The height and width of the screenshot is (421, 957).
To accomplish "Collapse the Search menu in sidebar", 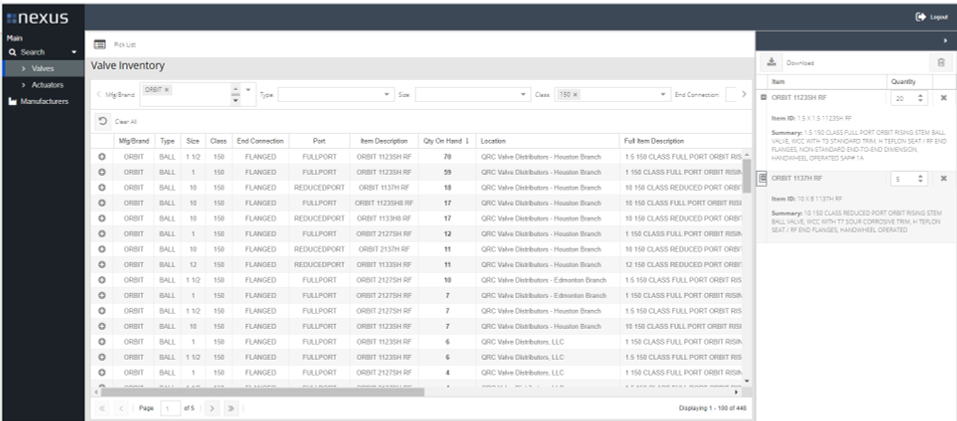I will [x=74, y=52].
